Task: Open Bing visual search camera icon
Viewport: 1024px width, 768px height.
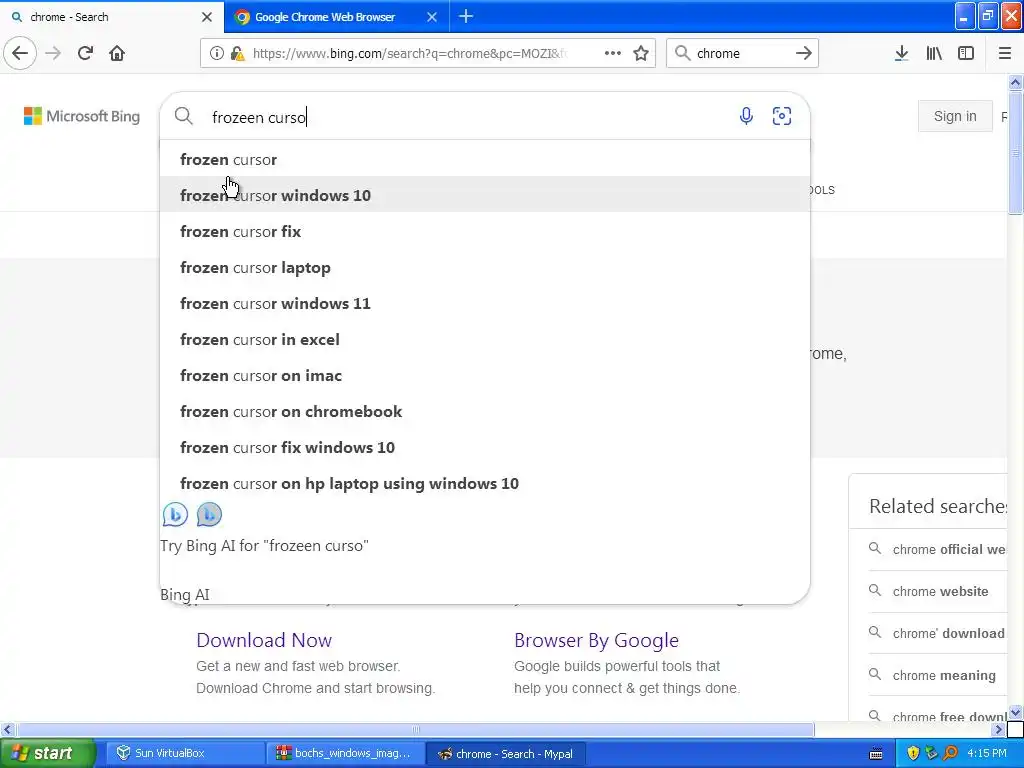Action: (x=782, y=116)
